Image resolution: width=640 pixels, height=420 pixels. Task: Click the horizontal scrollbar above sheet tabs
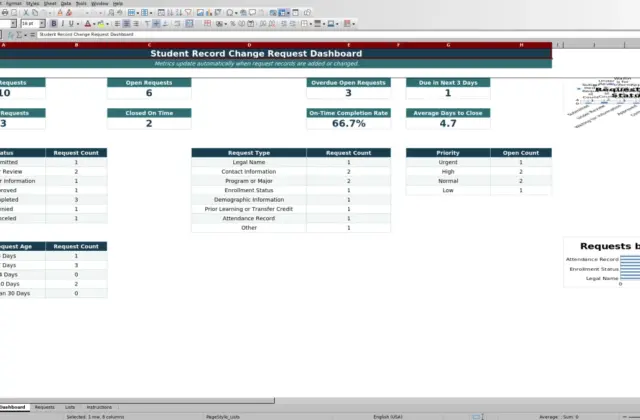coord(137,401)
